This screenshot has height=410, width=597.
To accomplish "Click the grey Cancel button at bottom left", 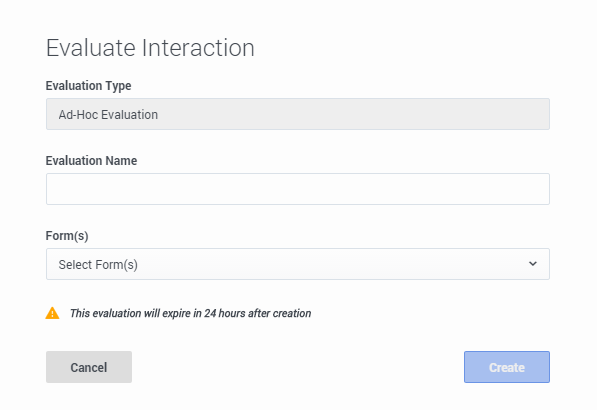I will [x=89, y=367].
